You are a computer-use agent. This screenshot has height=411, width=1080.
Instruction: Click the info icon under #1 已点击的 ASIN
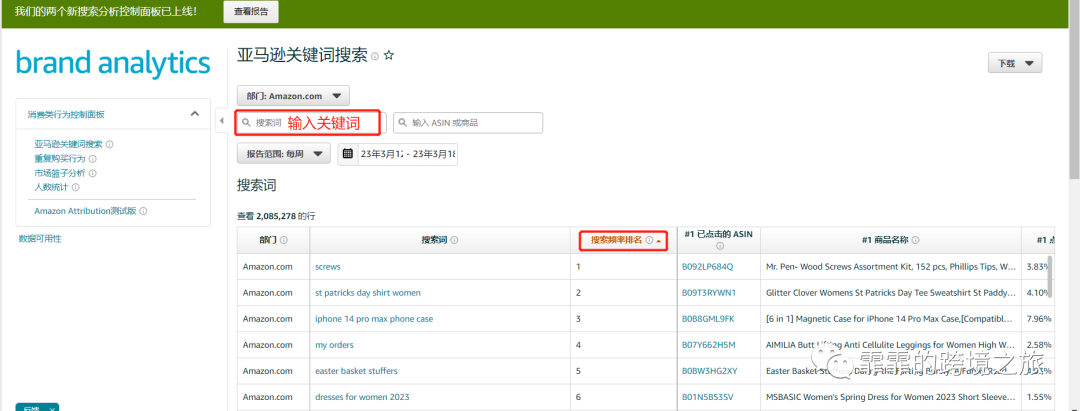click(720, 246)
